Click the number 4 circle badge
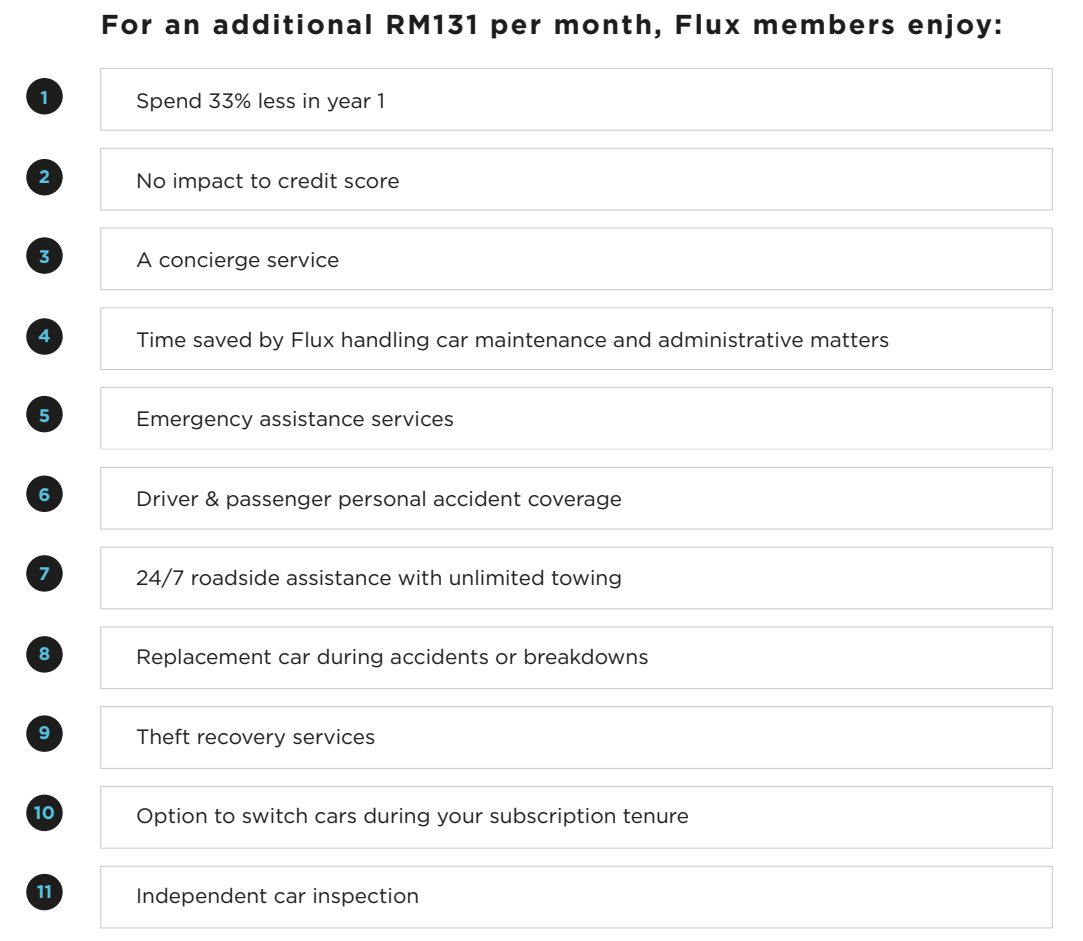The height and width of the screenshot is (941, 1083). pos(44,336)
